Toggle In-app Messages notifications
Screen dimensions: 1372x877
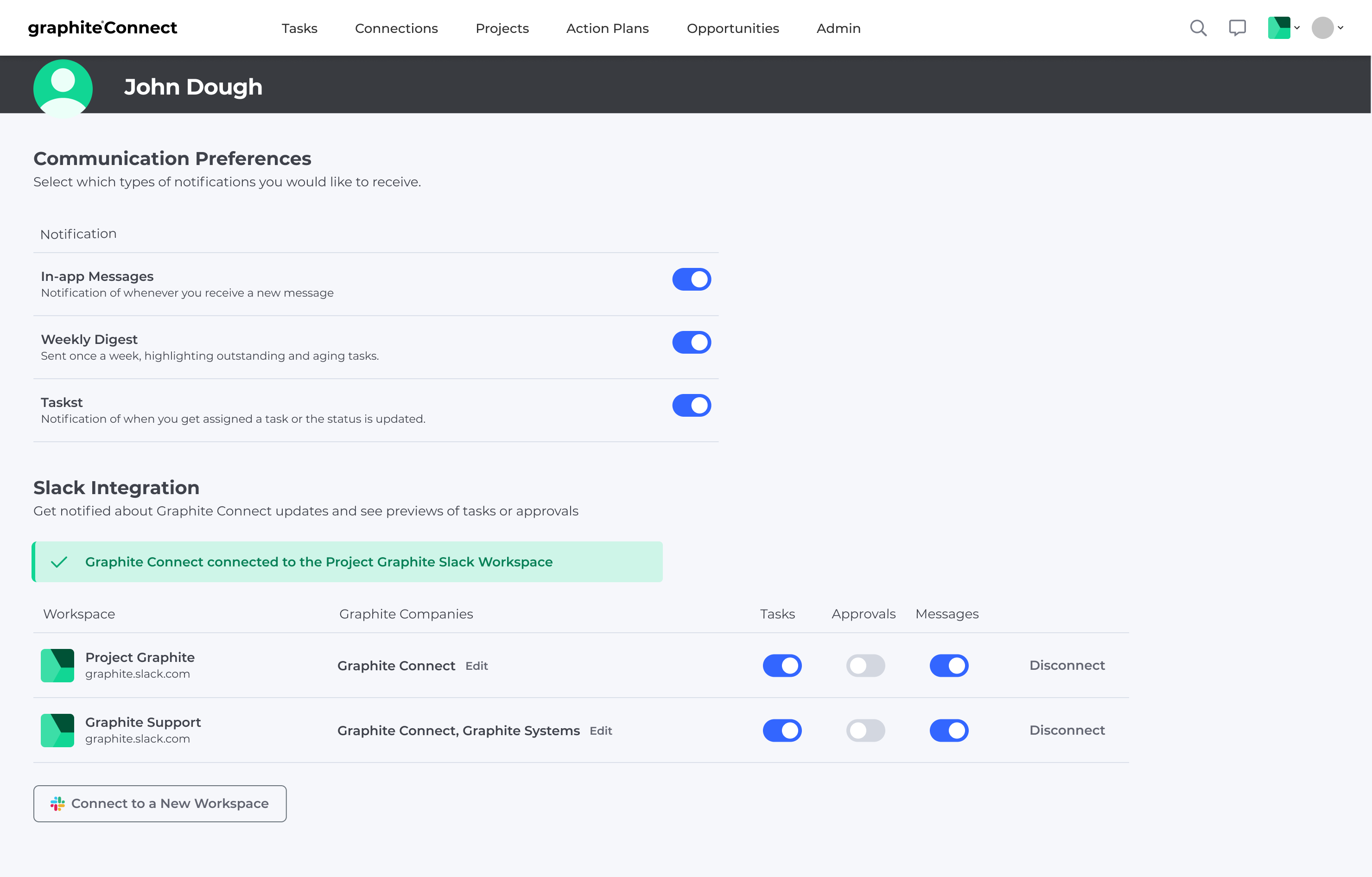click(691, 279)
